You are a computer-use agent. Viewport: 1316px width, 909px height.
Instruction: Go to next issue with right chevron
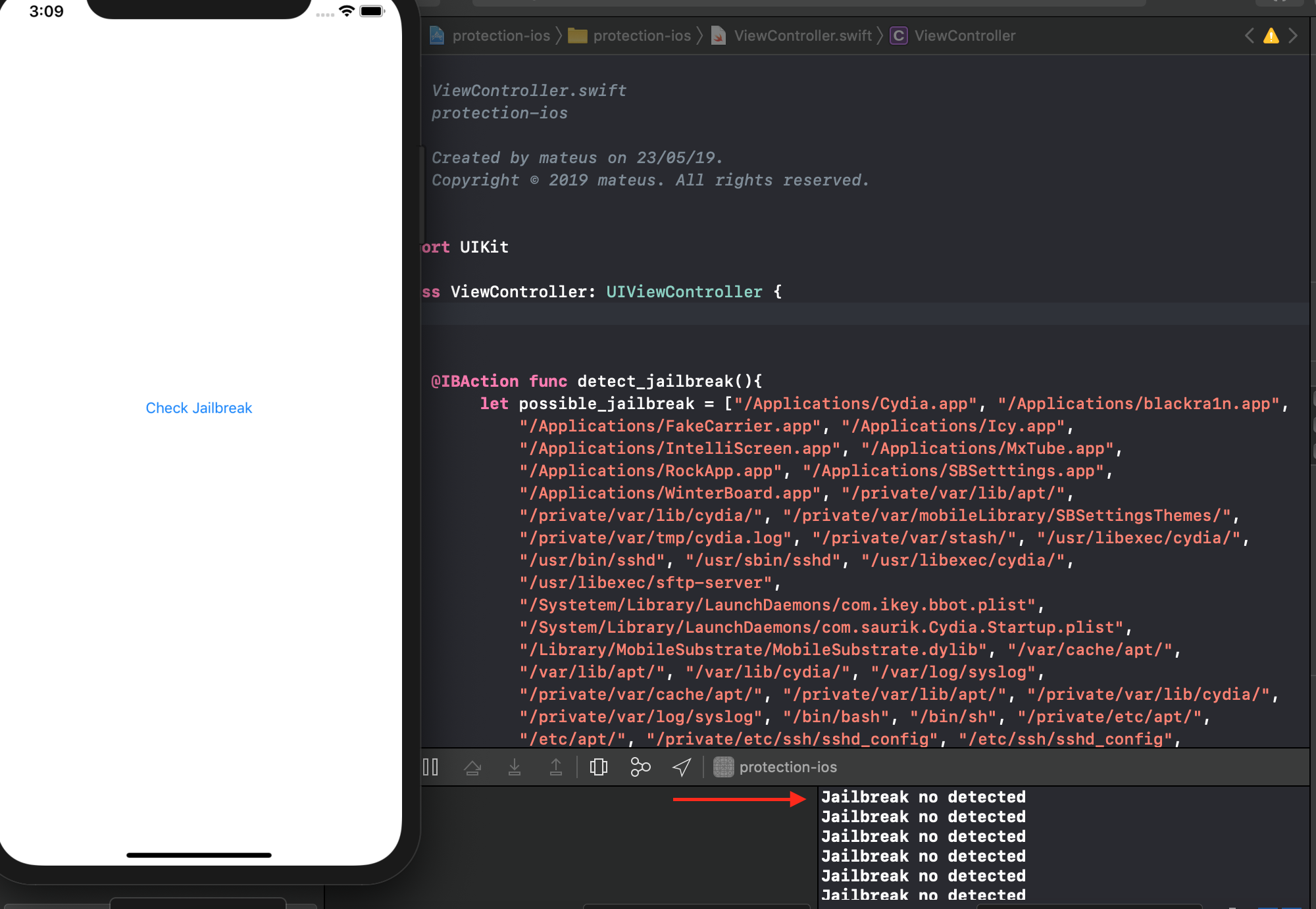click(1293, 36)
